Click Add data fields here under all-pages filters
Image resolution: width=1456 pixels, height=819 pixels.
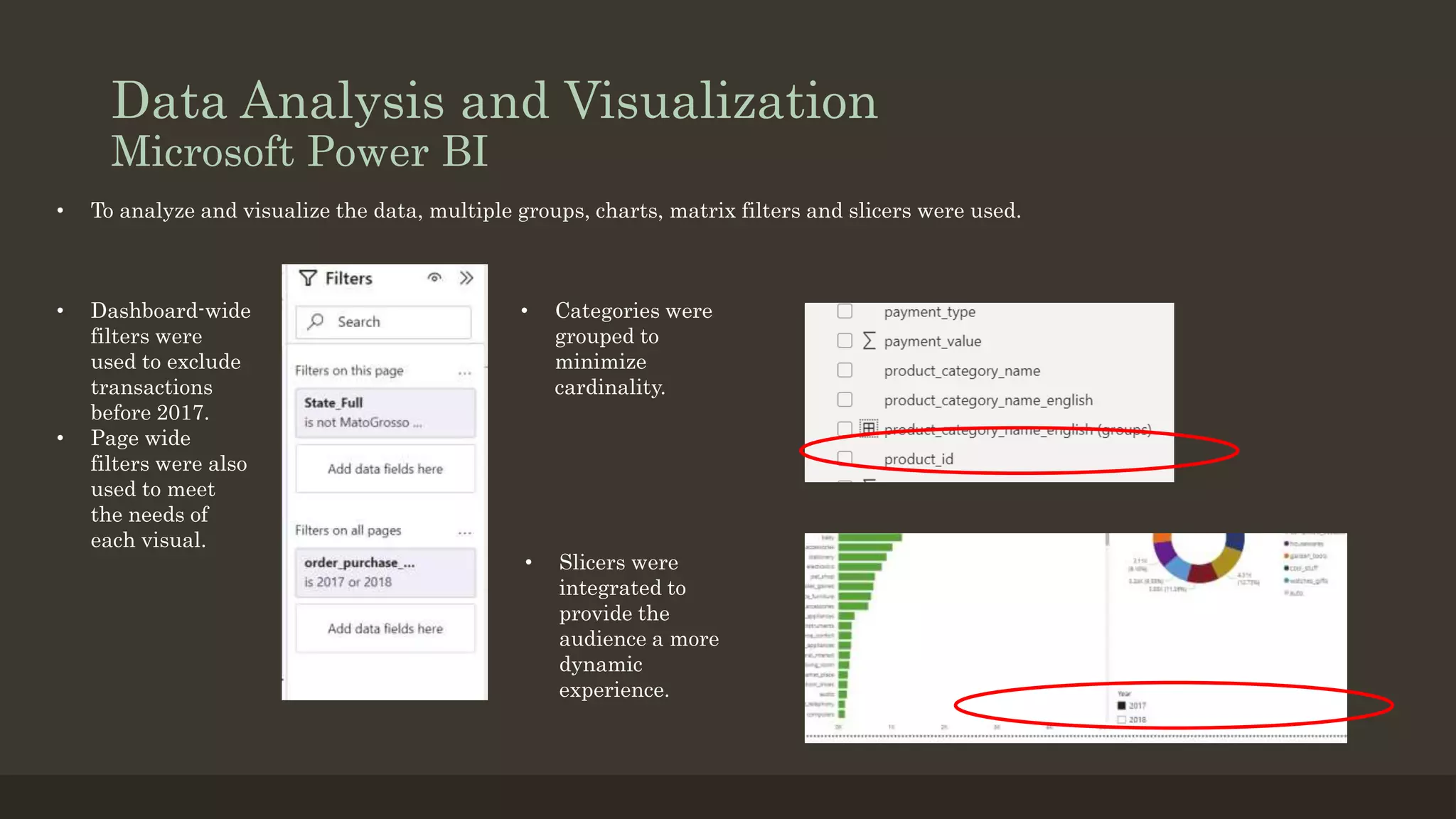(385, 629)
